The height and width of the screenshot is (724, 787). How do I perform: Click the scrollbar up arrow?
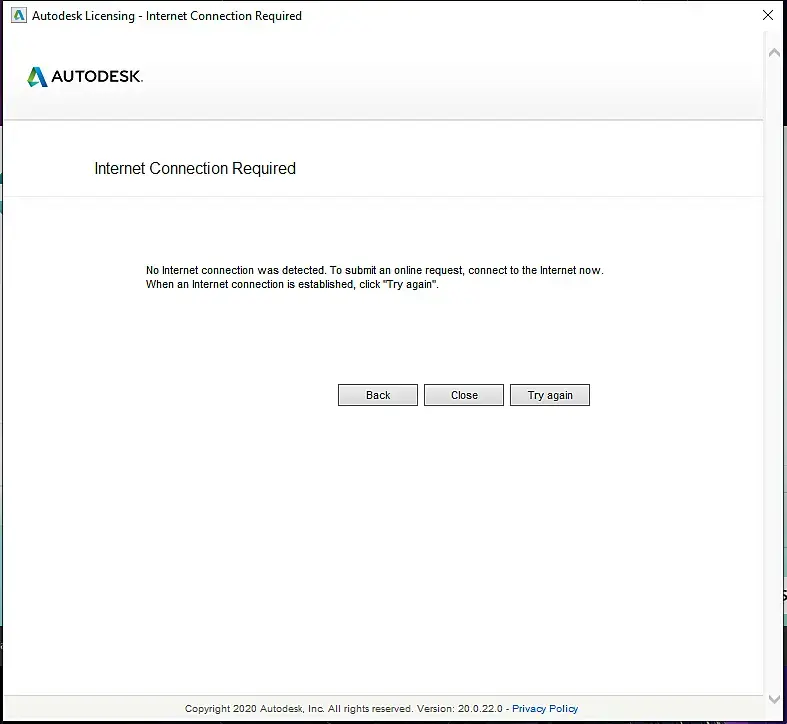click(x=774, y=52)
